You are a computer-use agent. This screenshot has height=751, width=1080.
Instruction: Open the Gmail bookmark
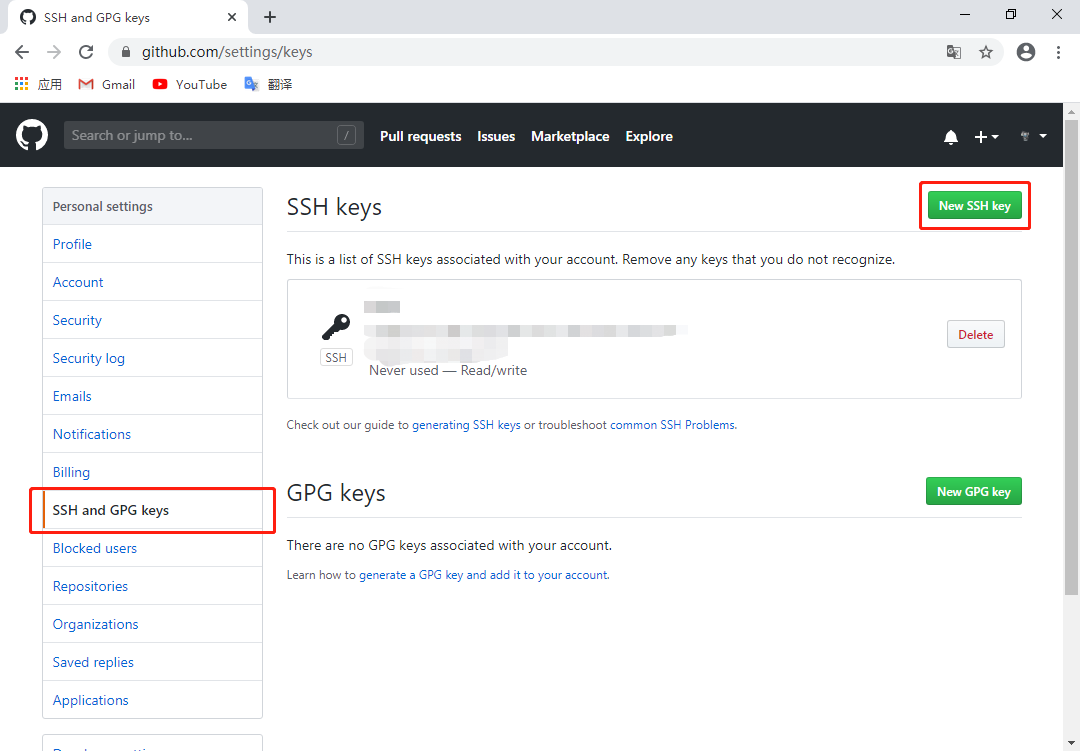click(x=107, y=84)
